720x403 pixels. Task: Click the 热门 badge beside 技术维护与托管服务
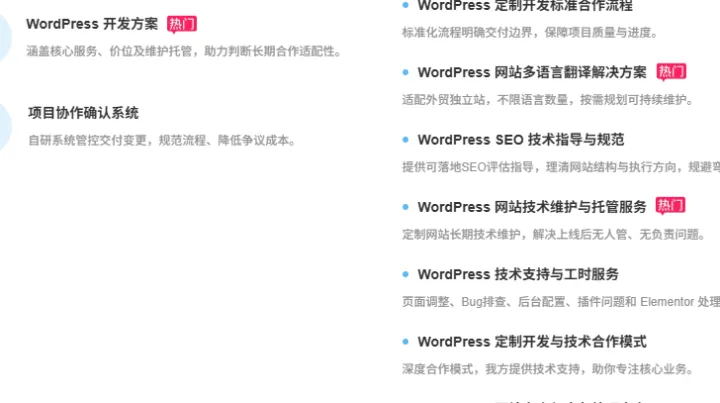670,206
